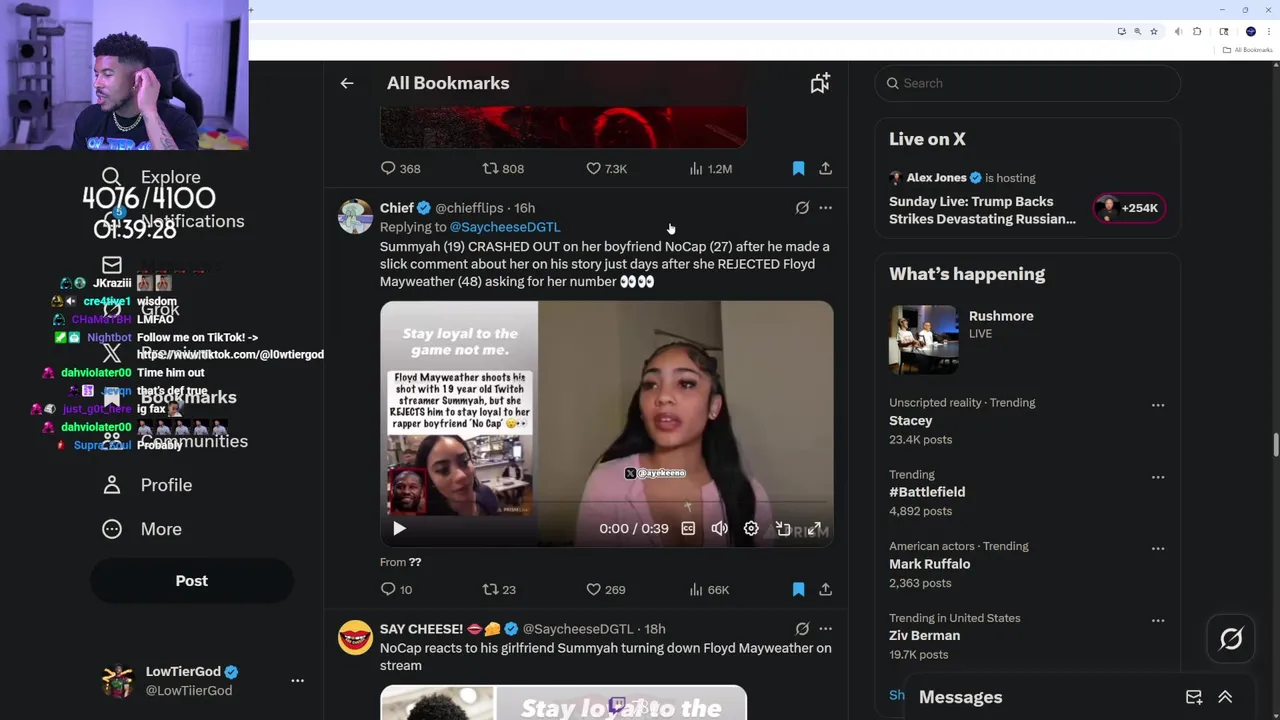This screenshot has width=1280, height=720.
Task: Share the post with 1.2M views
Action: (826, 169)
